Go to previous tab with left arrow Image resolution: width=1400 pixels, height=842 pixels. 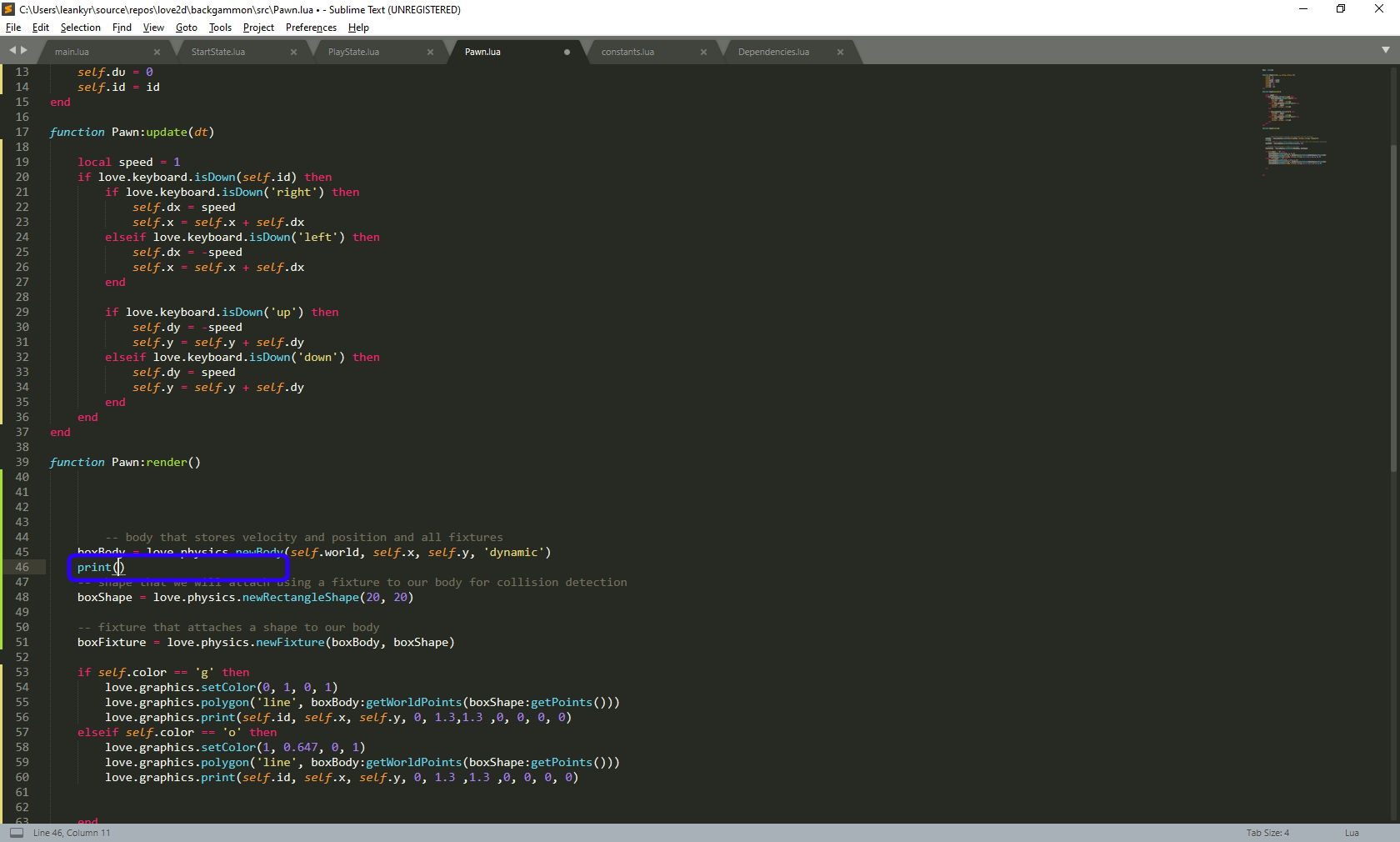click(12, 51)
